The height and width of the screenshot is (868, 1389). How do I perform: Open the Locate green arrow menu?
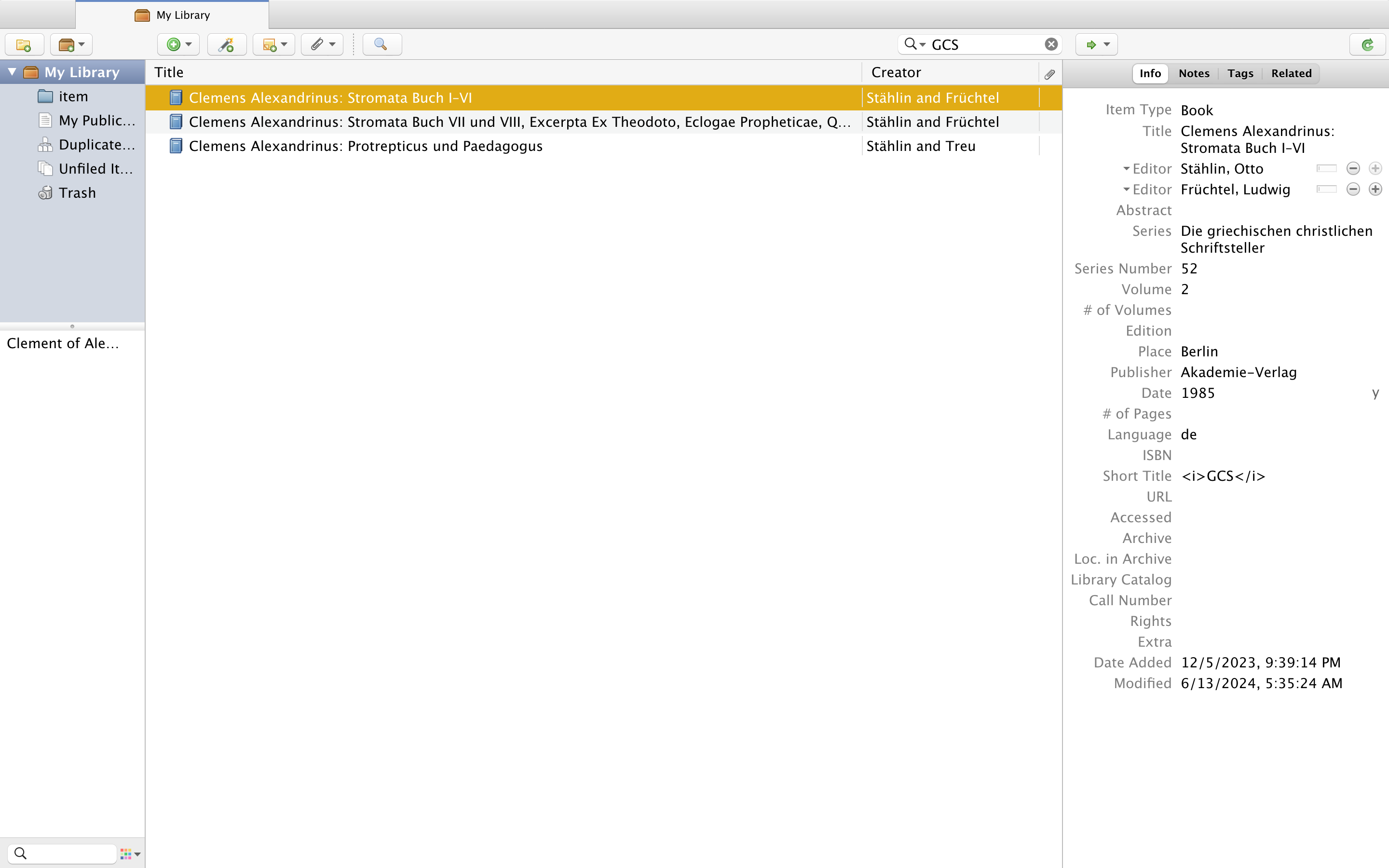(x=1096, y=44)
